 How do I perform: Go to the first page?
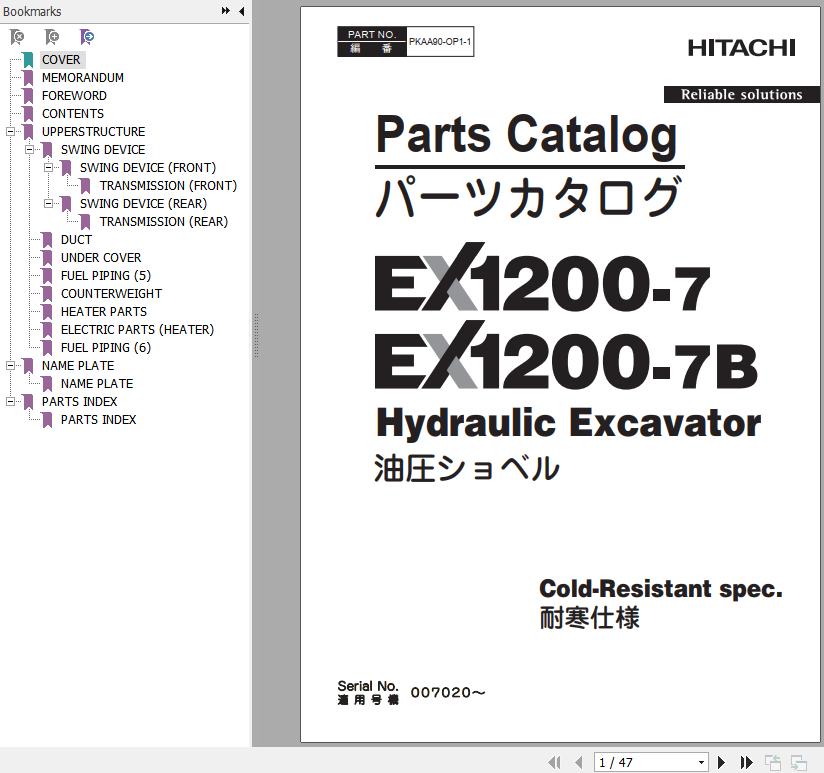click(554, 762)
